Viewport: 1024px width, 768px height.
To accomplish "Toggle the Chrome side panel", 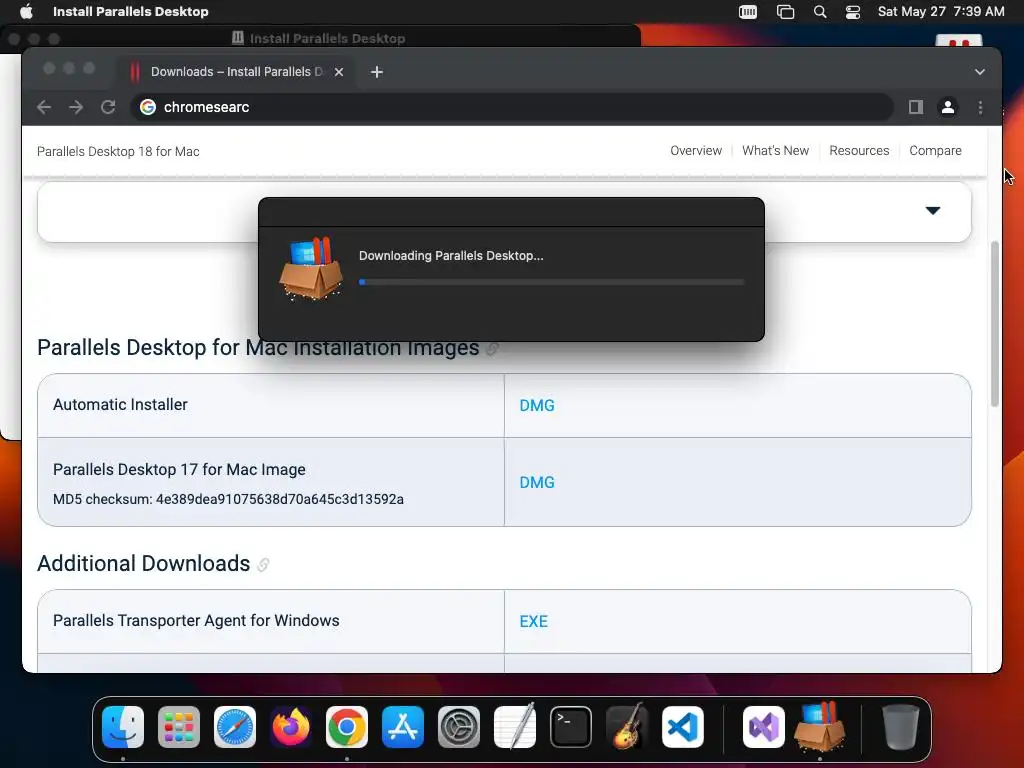I will (916, 107).
